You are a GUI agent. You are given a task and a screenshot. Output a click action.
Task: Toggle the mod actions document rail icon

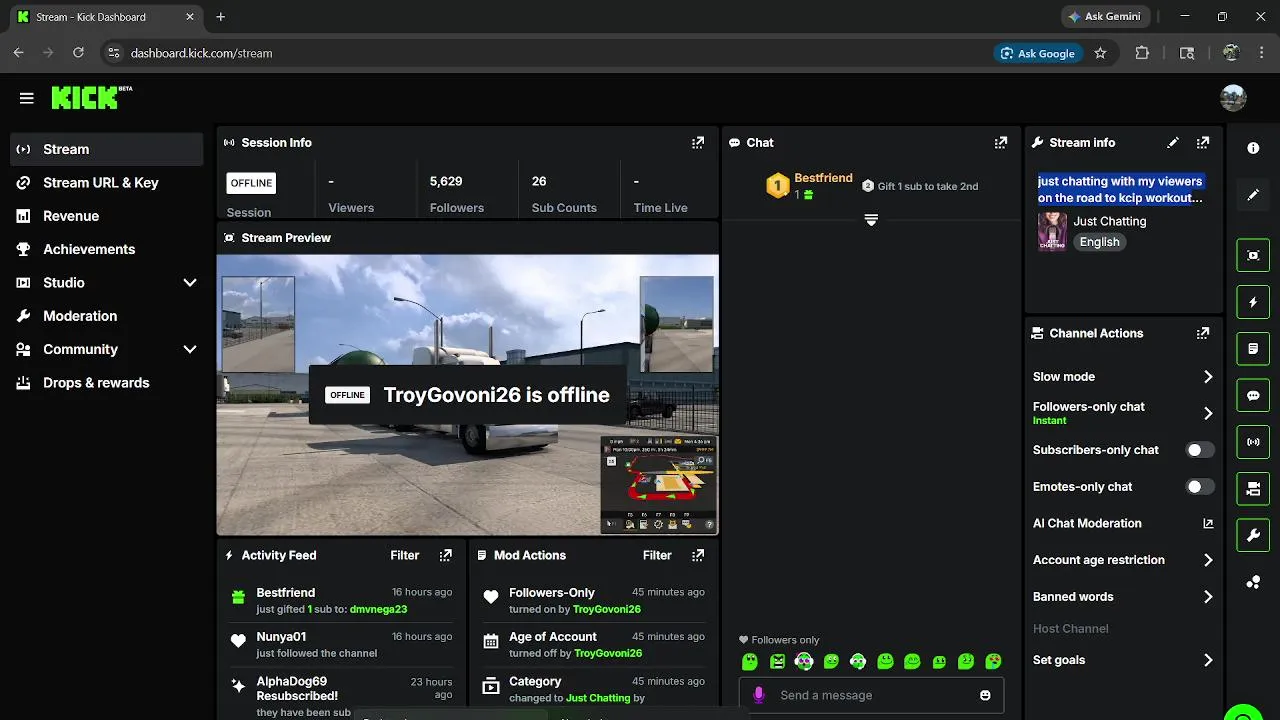[x=1253, y=349]
